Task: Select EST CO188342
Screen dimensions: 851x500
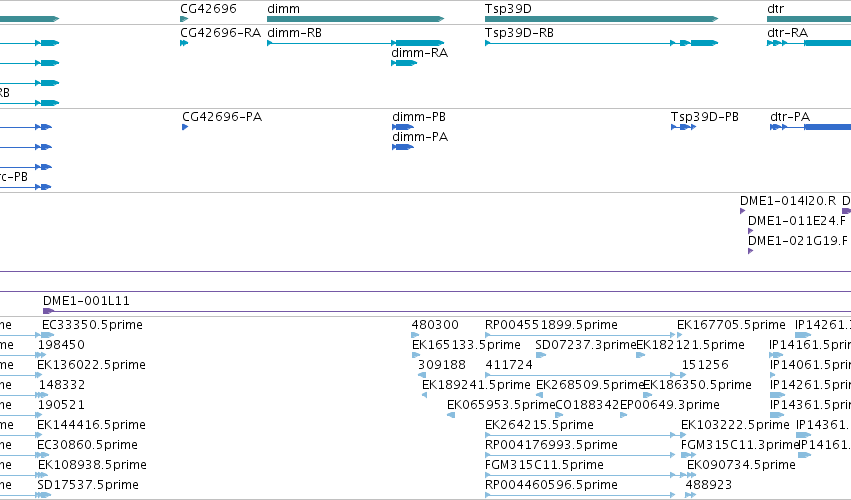Action: pos(587,405)
